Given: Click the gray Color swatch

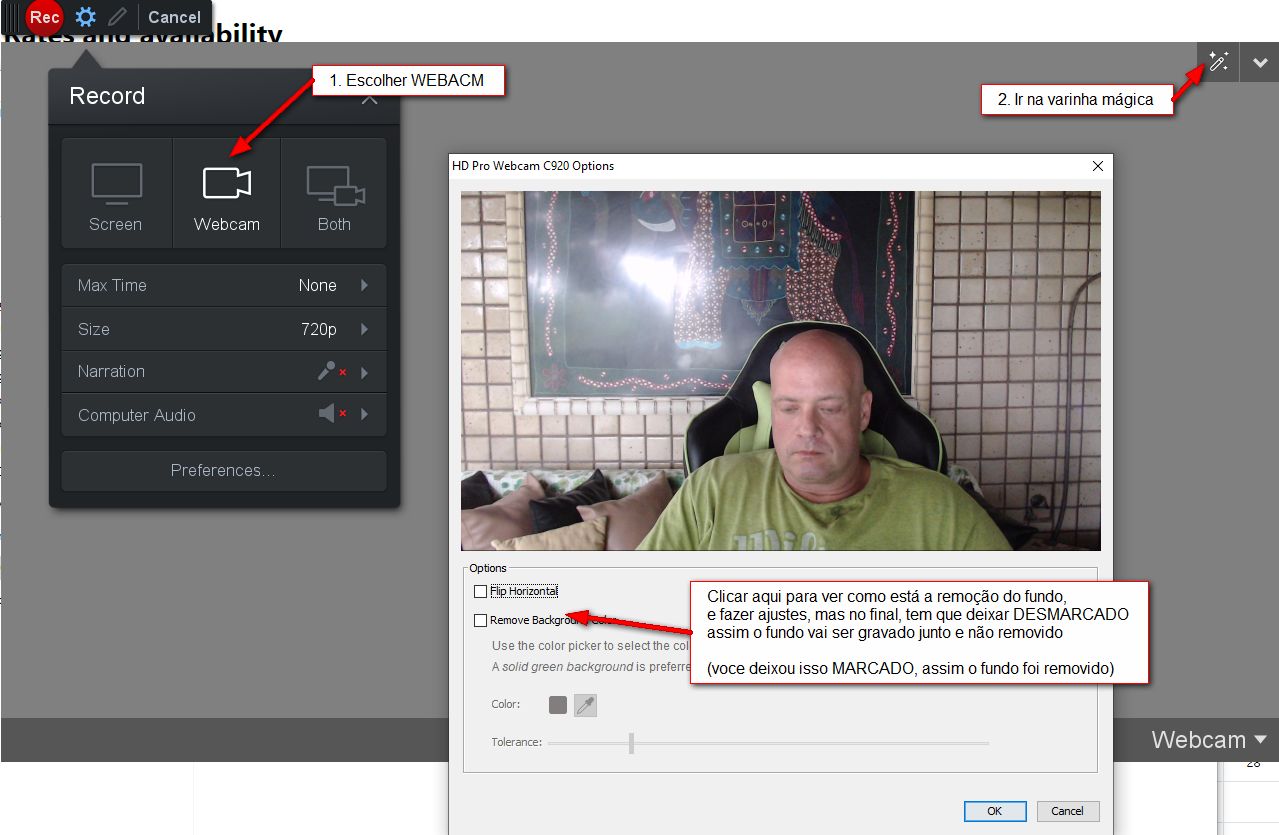Looking at the screenshot, I should pyautogui.click(x=558, y=705).
